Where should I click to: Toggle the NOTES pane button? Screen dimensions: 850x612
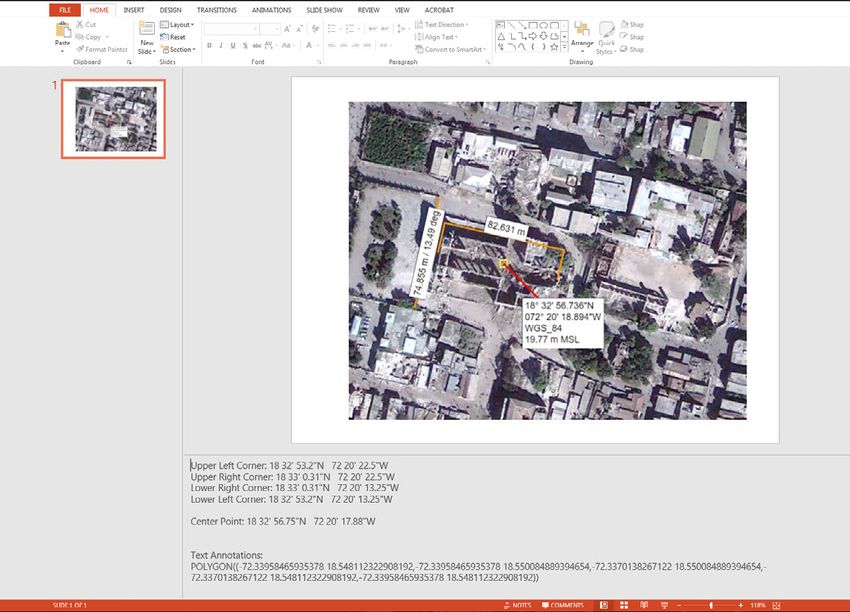pos(518,605)
